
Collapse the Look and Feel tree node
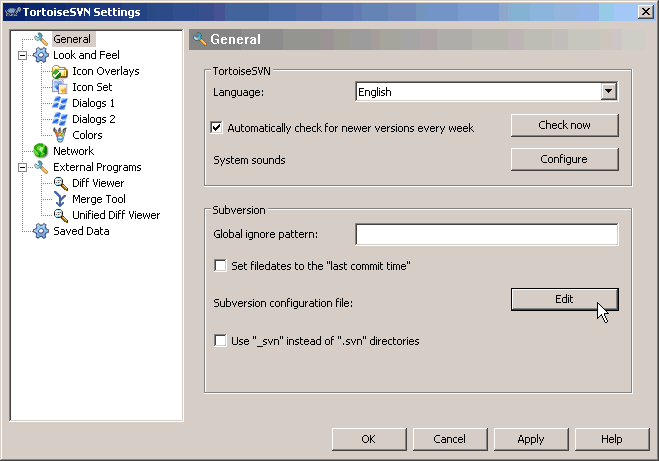(x=22, y=55)
